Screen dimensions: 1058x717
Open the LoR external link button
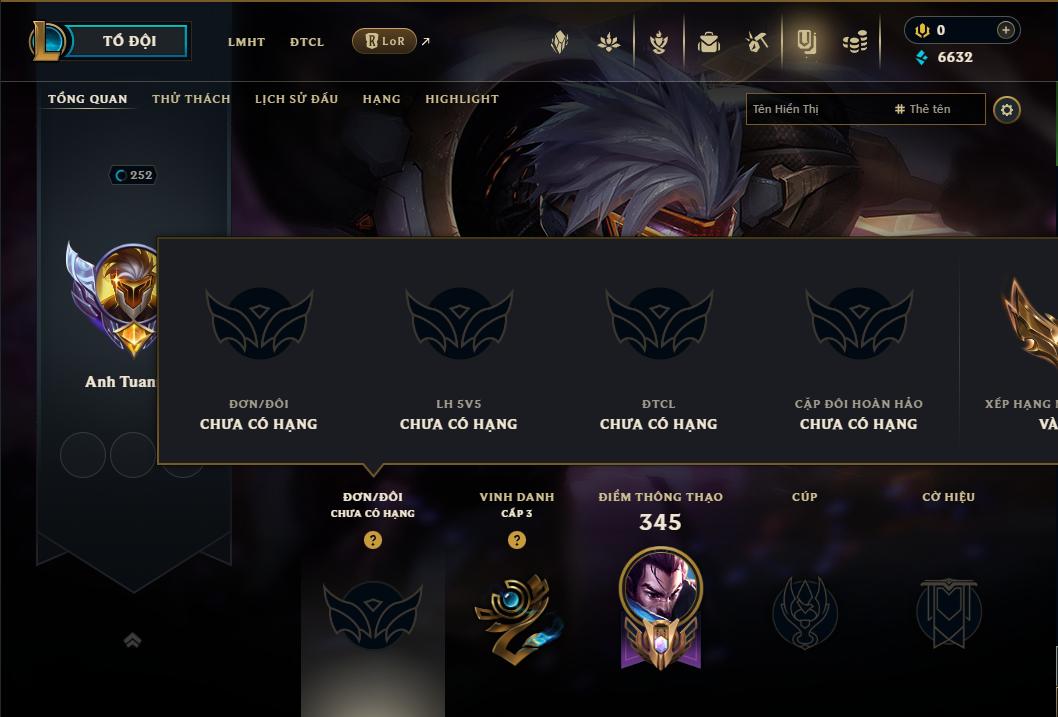(x=385, y=41)
